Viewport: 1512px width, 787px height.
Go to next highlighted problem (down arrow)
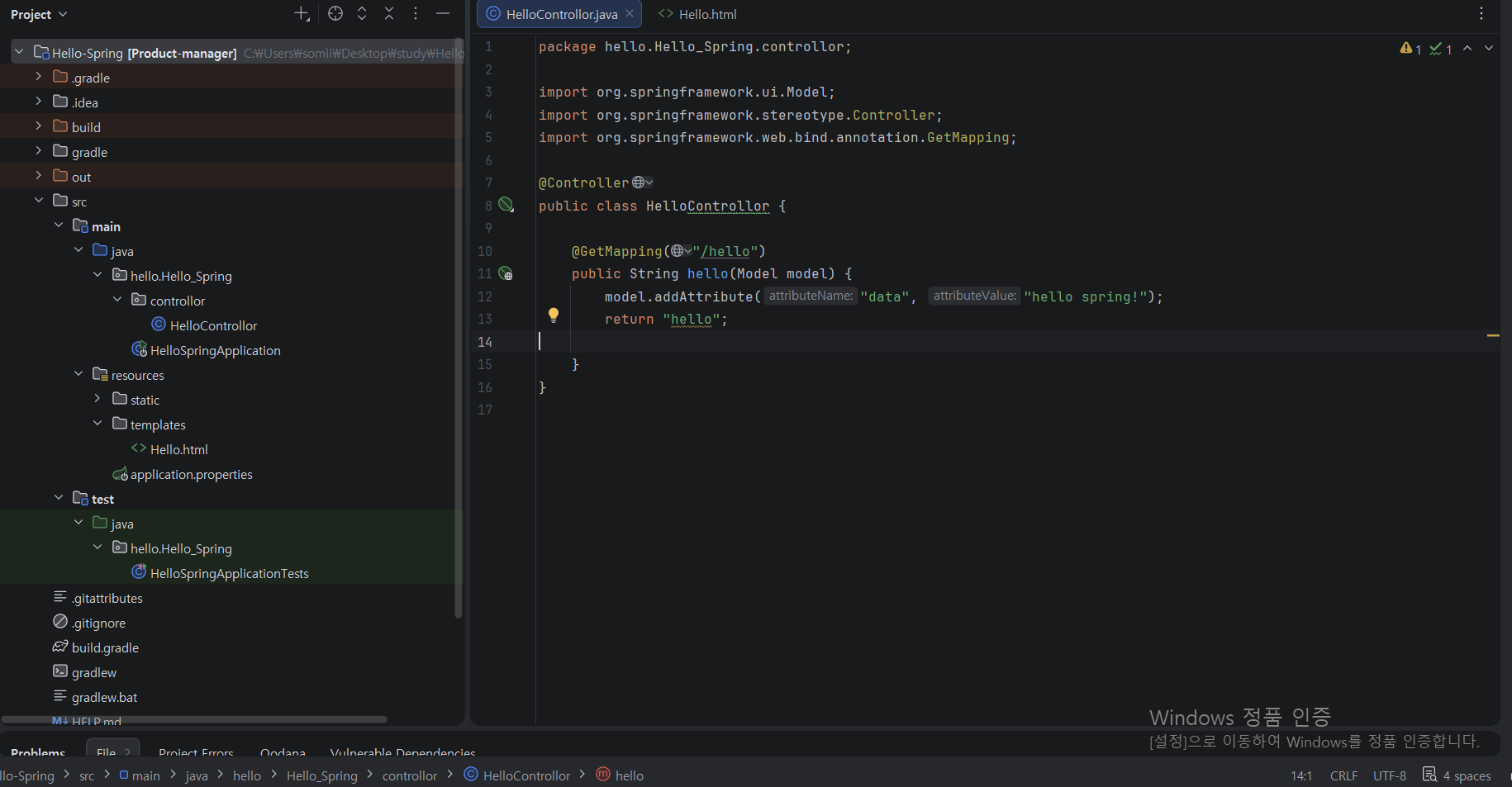(1489, 49)
